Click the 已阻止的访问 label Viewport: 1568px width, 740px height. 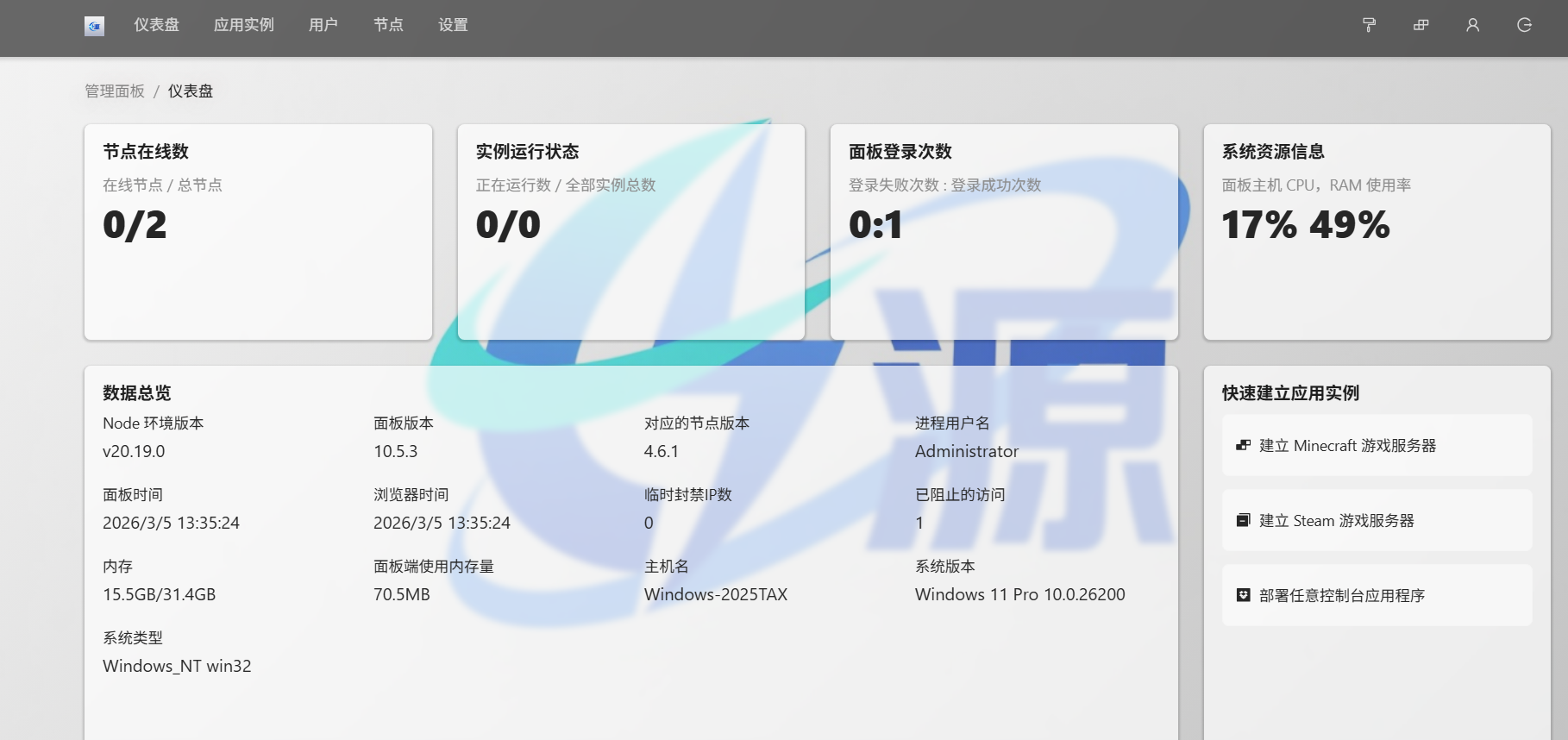[x=960, y=495]
